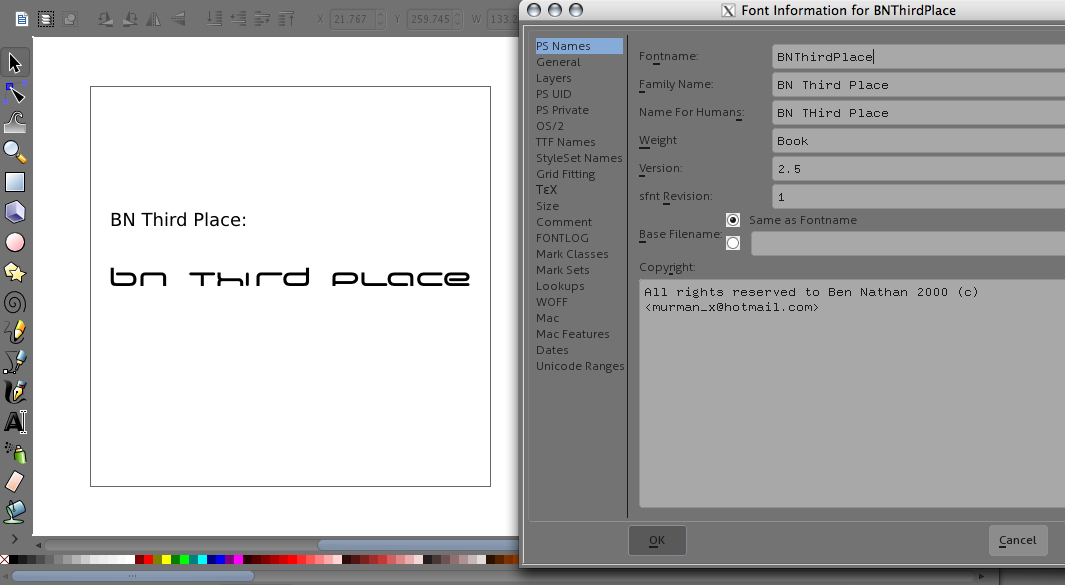Viewport: 1065px width, 585px height.
Task: Select the Ellipse tool
Action: (14, 242)
